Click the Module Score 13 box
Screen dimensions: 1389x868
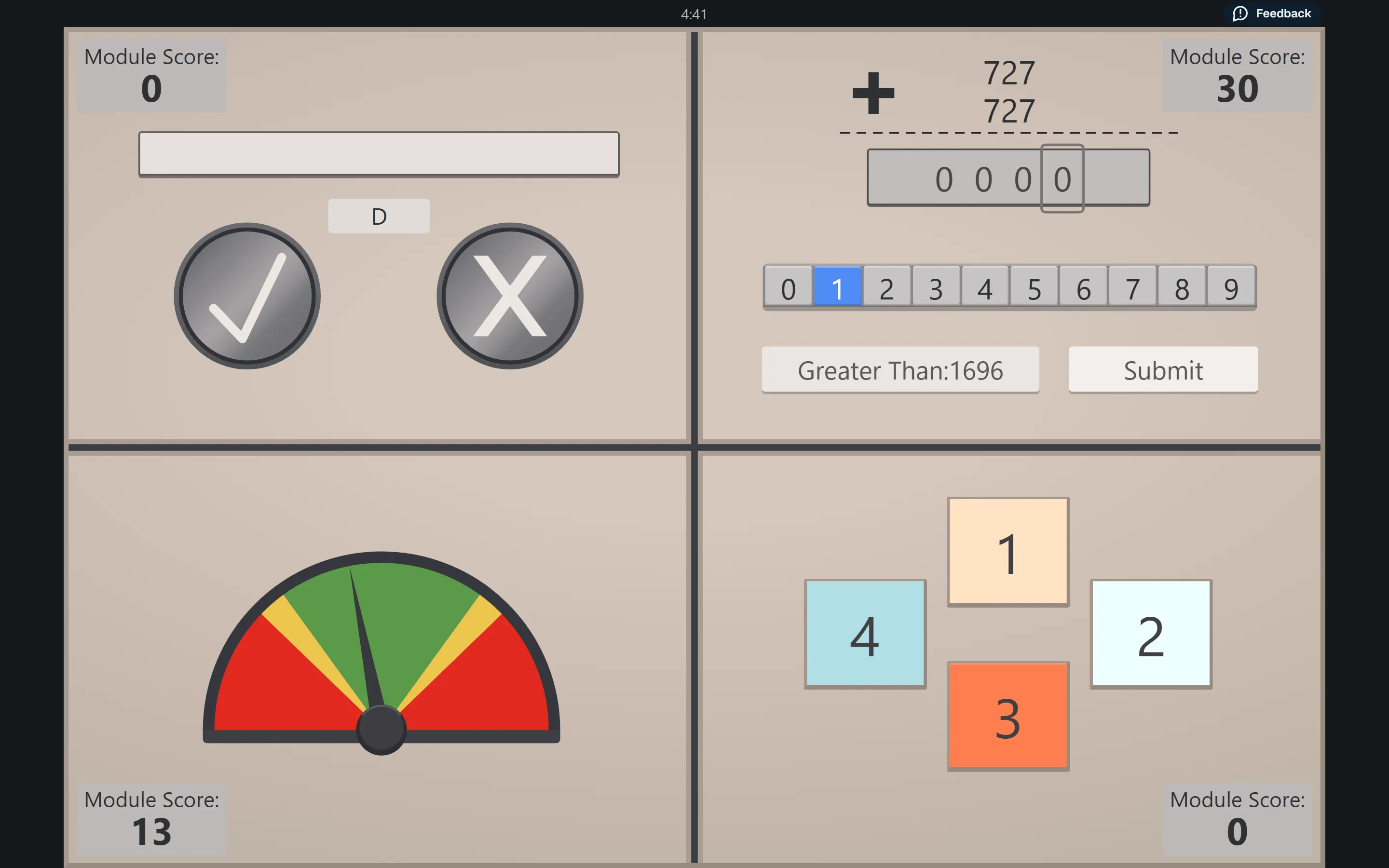pos(151,819)
